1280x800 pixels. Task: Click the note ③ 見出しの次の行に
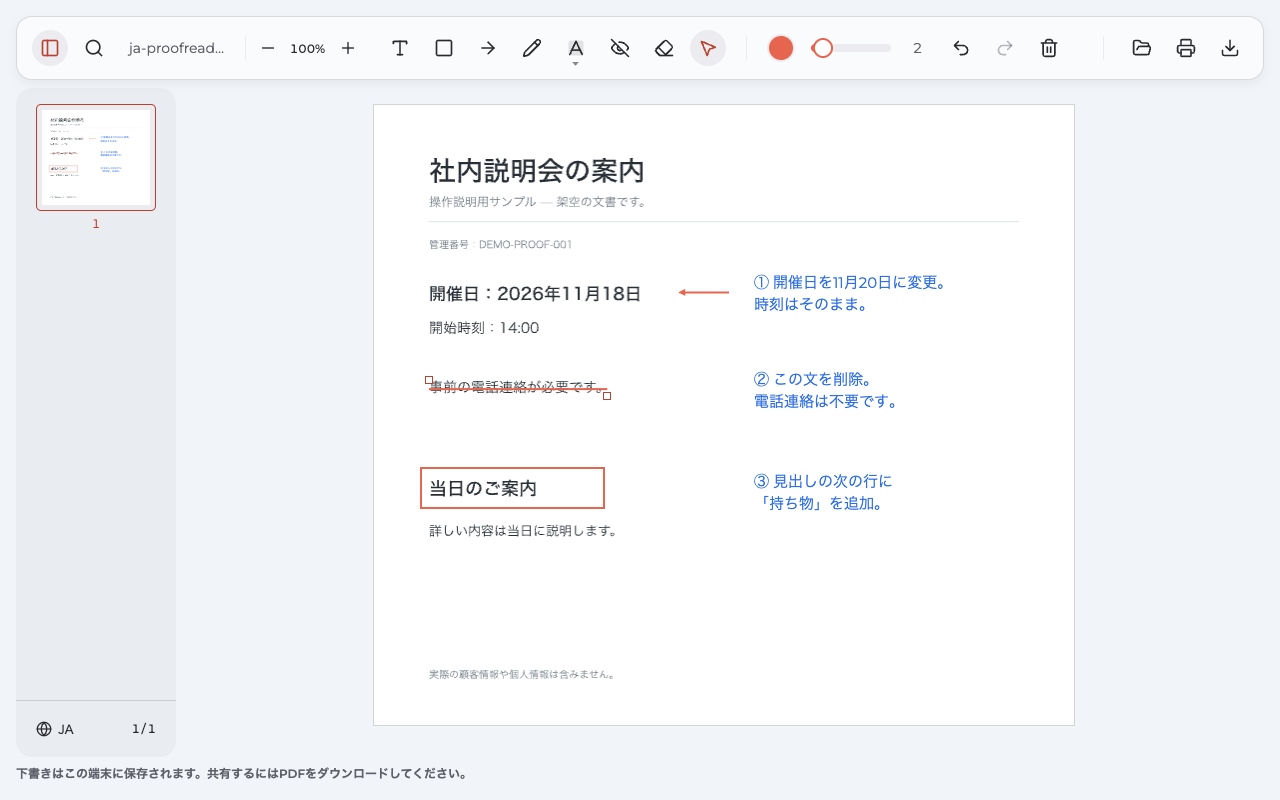tap(822, 481)
